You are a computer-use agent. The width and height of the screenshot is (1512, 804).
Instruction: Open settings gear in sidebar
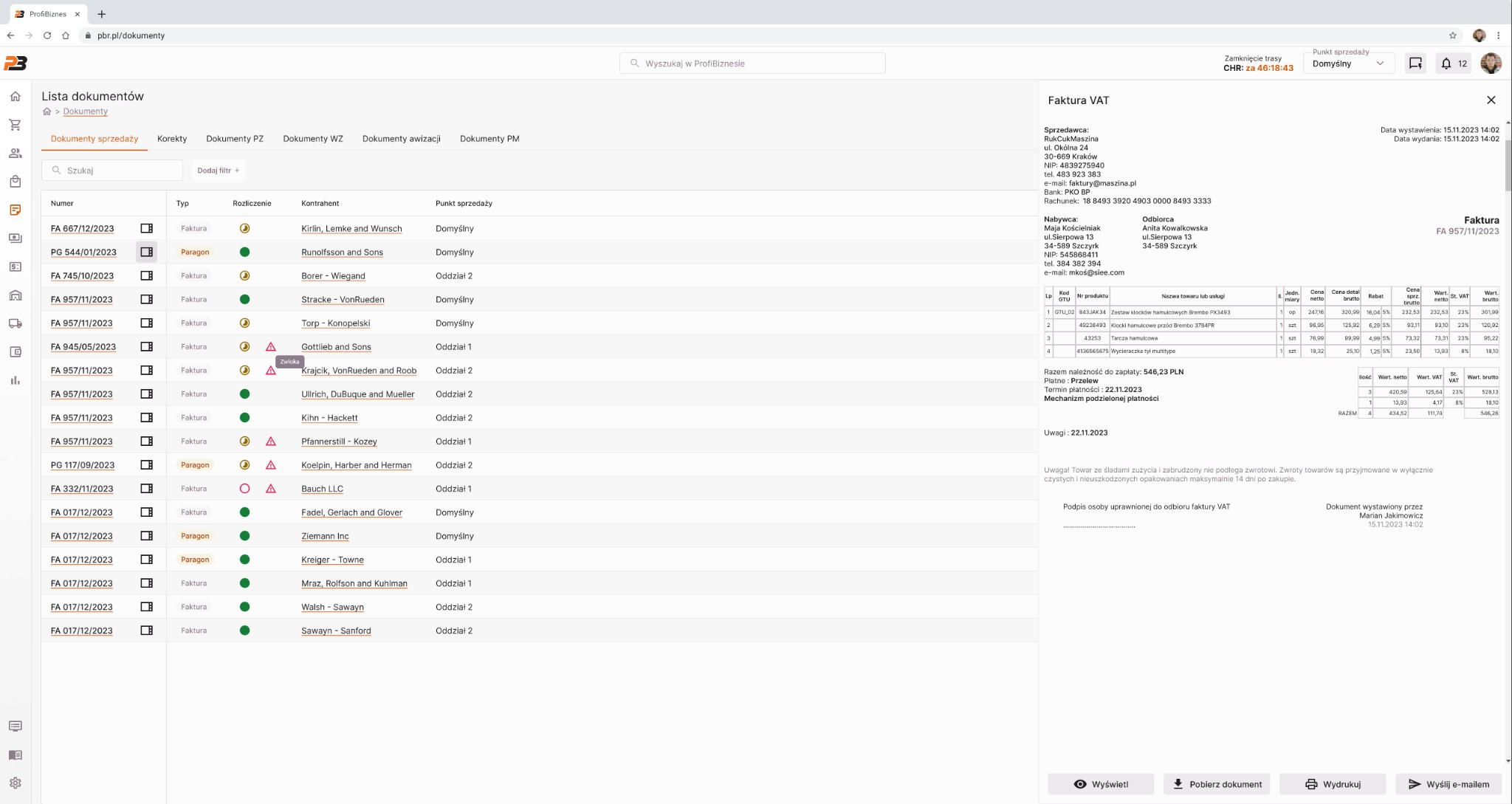(15, 783)
